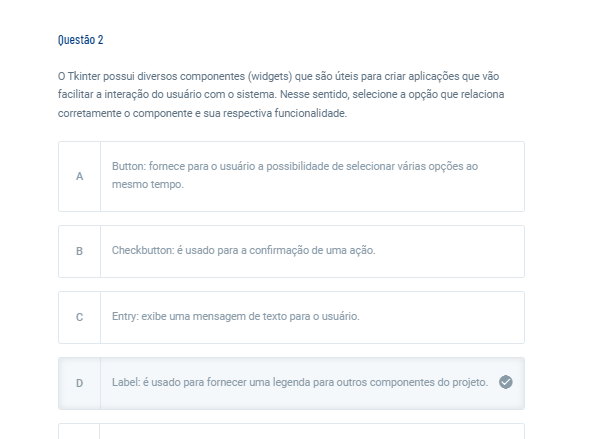Click 'mesmo tempo.' in option A
Viewport: 613px width, 439px height.
coord(148,184)
